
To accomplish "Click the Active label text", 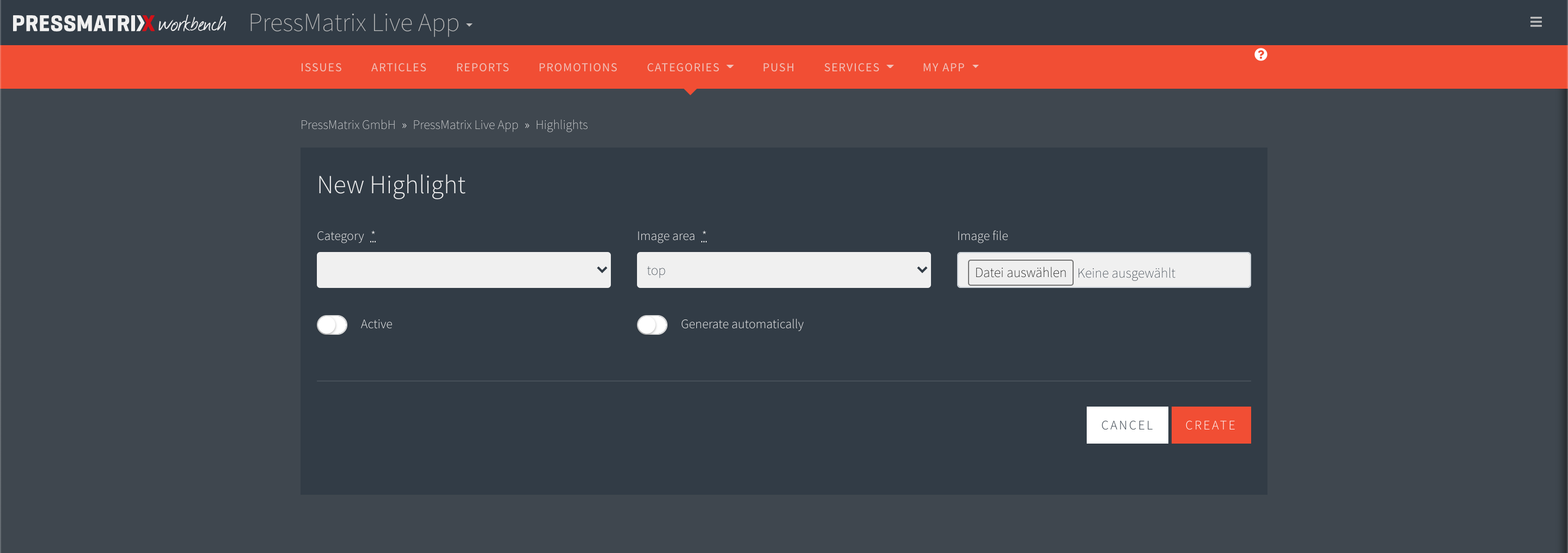I will [x=376, y=324].
